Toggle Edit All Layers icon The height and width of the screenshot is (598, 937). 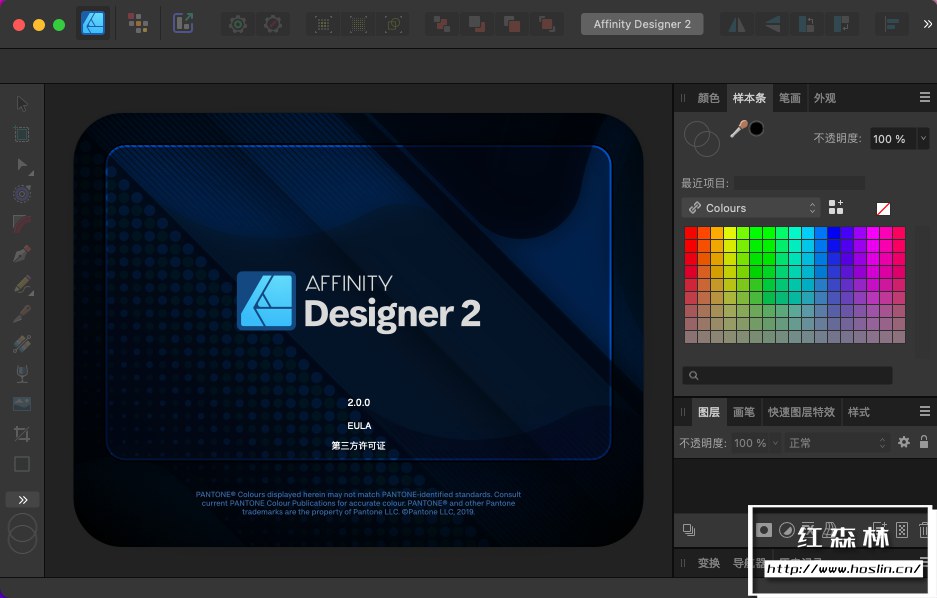click(x=689, y=530)
